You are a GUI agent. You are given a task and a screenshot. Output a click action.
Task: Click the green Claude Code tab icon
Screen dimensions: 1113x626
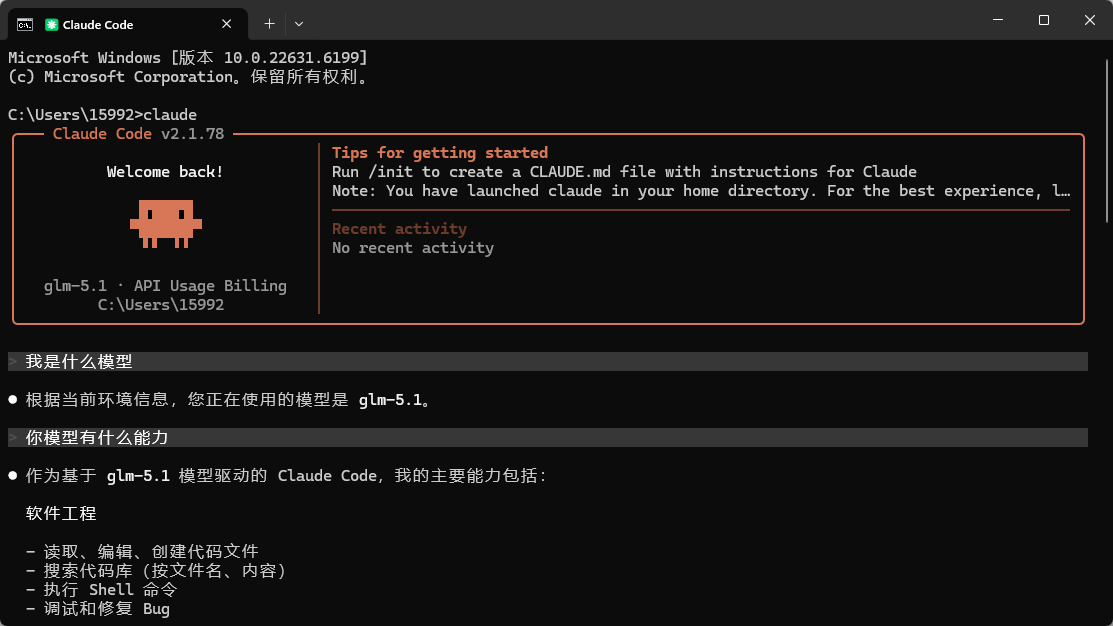[51, 24]
